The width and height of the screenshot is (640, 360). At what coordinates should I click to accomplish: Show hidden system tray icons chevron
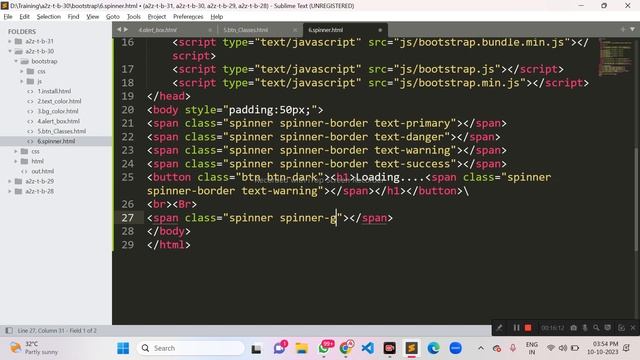(x=481, y=348)
